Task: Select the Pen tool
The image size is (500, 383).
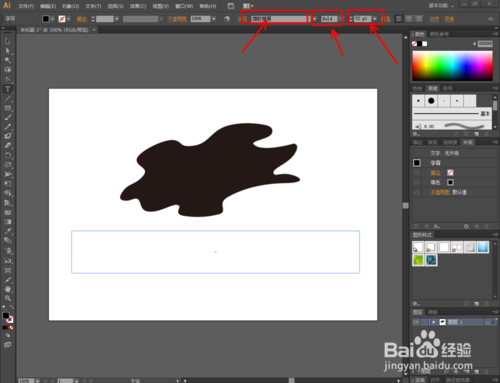Action: pyautogui.click(x=8, y=80)
